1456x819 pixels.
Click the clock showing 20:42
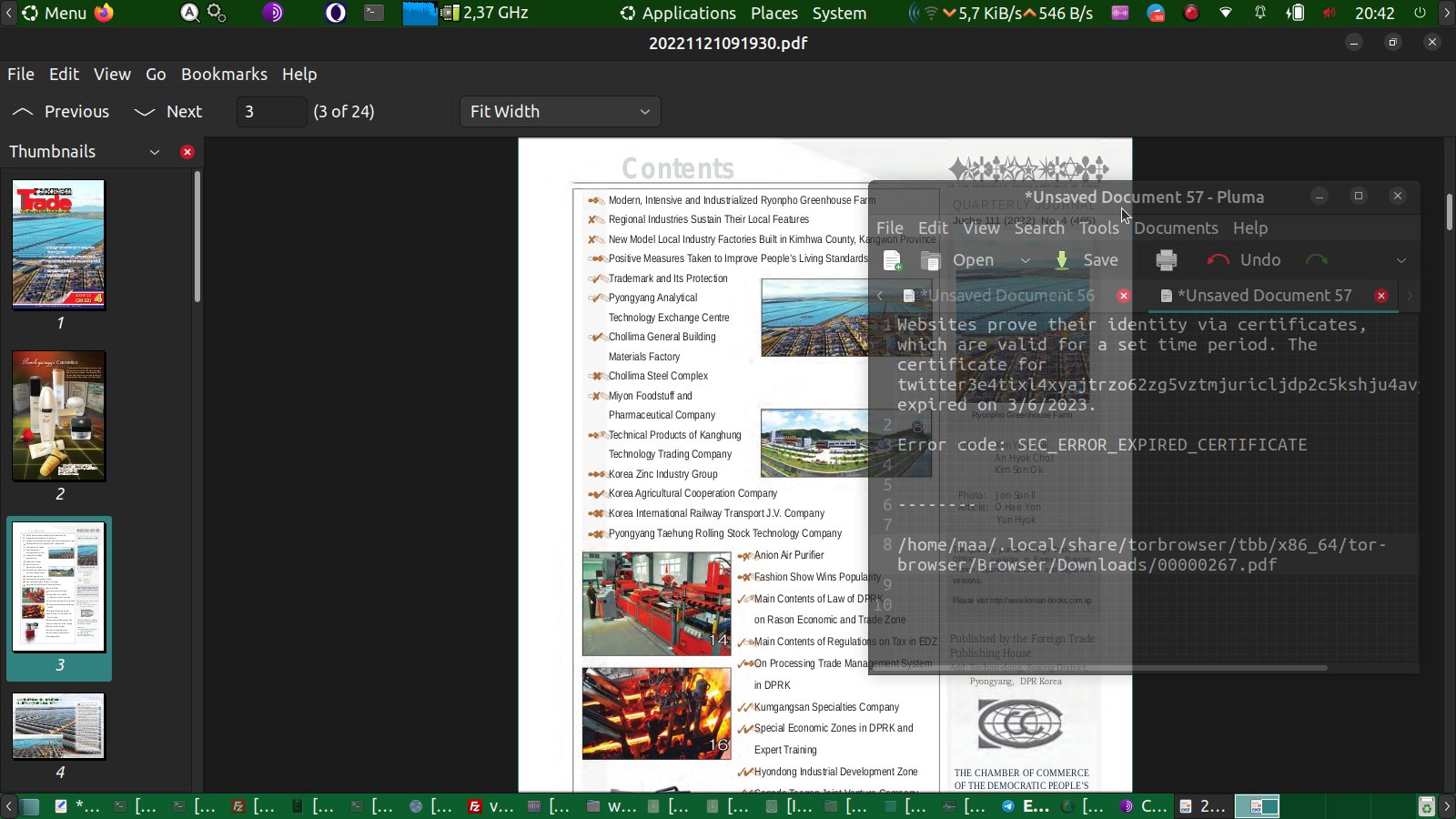pyautogui.click(x=1374, y=13)
